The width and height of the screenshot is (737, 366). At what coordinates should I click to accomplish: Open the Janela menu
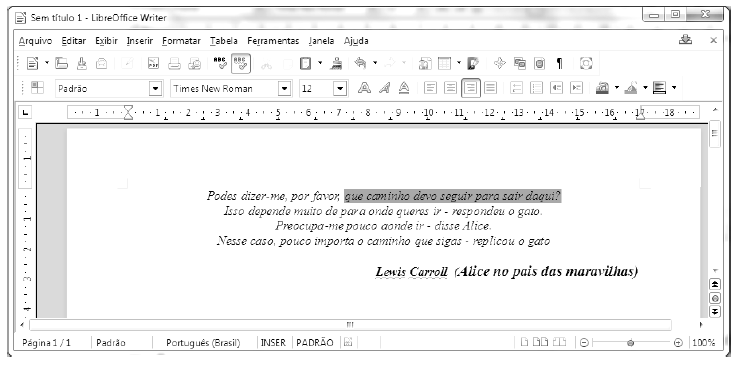click(x=321, y=41)
